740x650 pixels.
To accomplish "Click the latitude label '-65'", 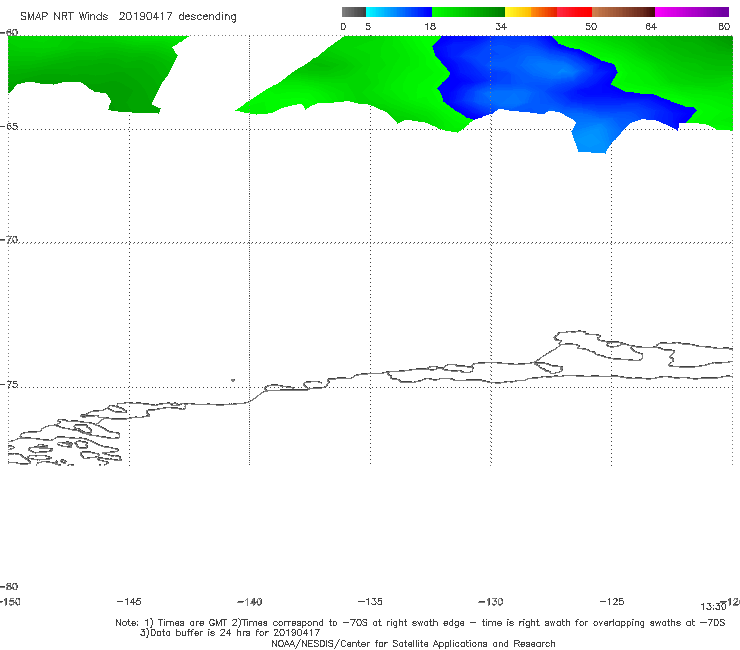I will pos(9,127).
